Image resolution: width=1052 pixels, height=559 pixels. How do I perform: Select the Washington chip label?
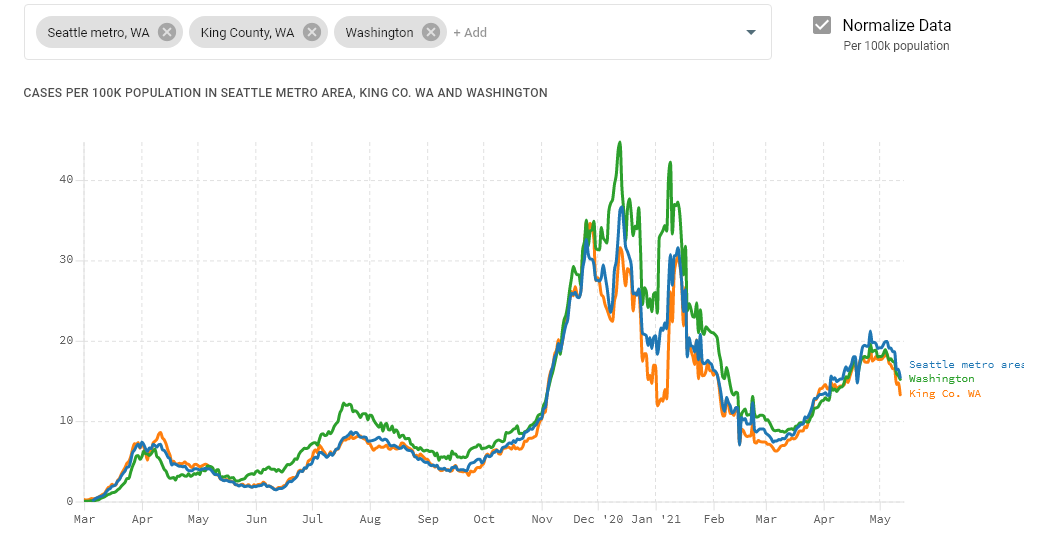click(379, 32)
